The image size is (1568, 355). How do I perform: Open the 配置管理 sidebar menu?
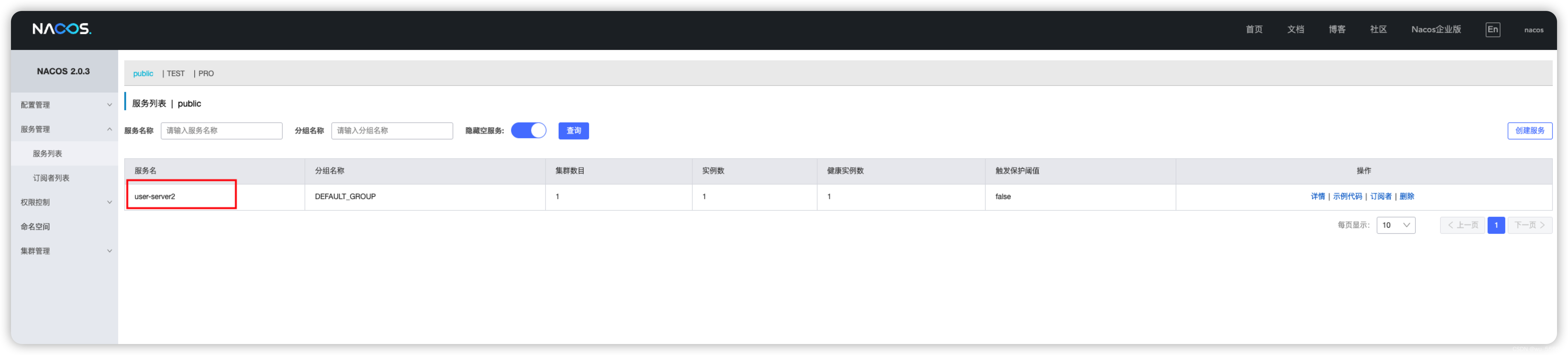tap(65, 105)
